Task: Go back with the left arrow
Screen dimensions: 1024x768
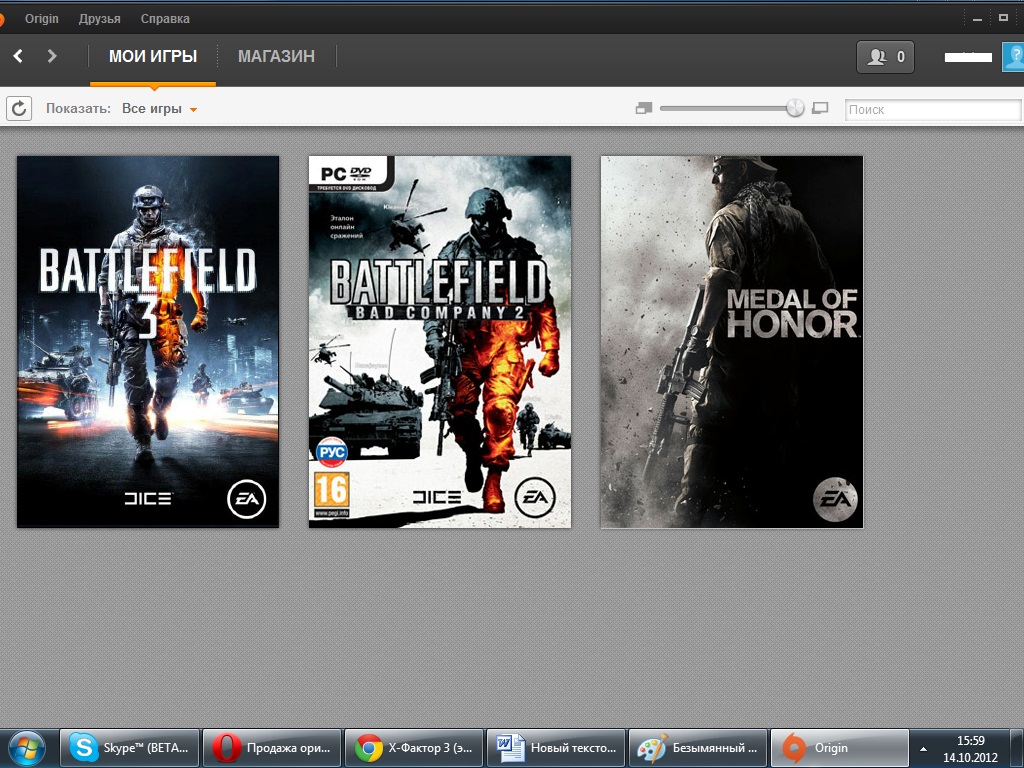Action: click(x=18, y=56)
